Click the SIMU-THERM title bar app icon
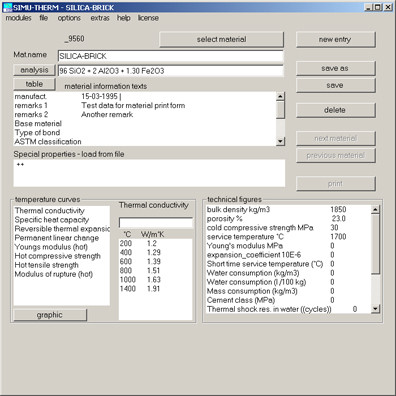Viewport: 396px width, 396px height. [x=7, y=7]
